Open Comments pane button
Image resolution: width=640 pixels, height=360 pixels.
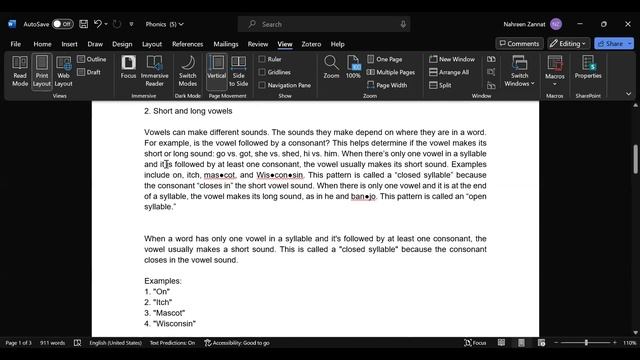[x=519, y=43]
